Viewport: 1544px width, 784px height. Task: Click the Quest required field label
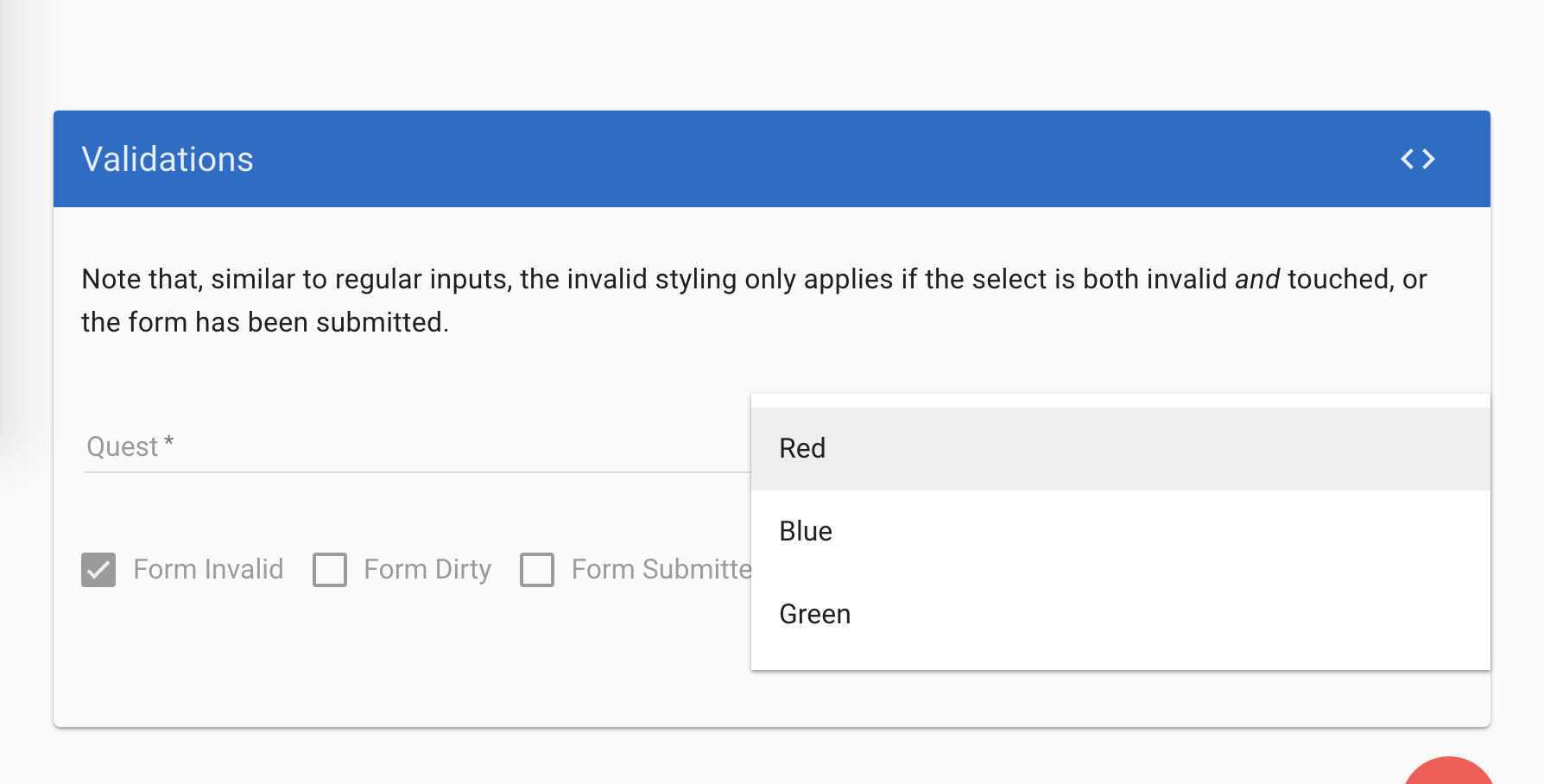128,446
